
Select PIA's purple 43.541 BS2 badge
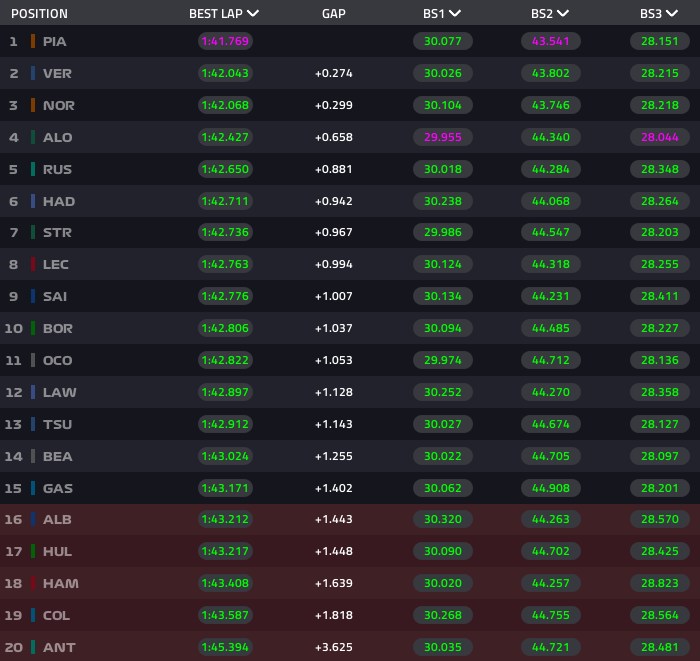click(550, 41)
